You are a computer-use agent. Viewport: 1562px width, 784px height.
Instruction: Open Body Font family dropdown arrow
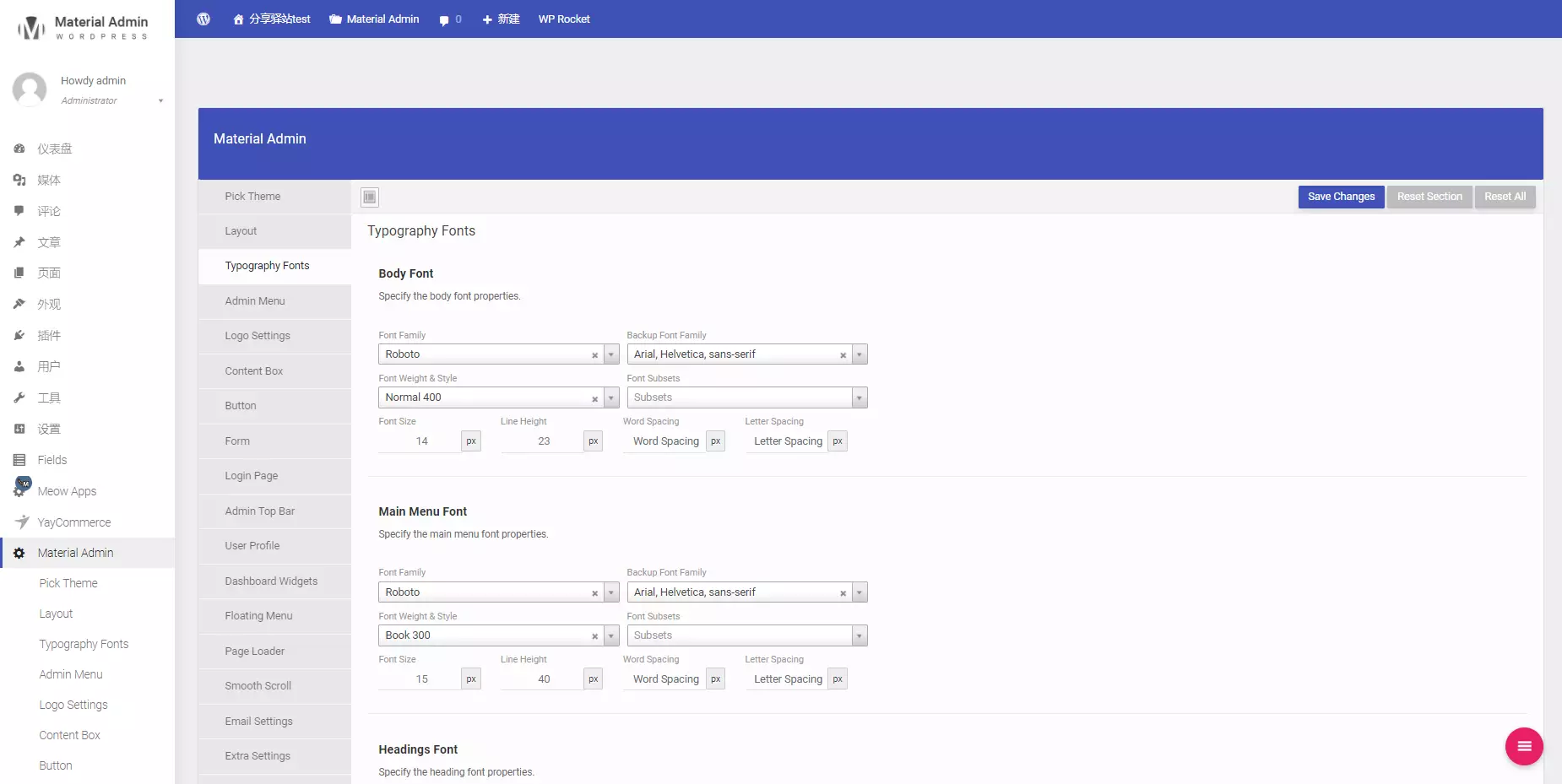(x=611, y=354)
